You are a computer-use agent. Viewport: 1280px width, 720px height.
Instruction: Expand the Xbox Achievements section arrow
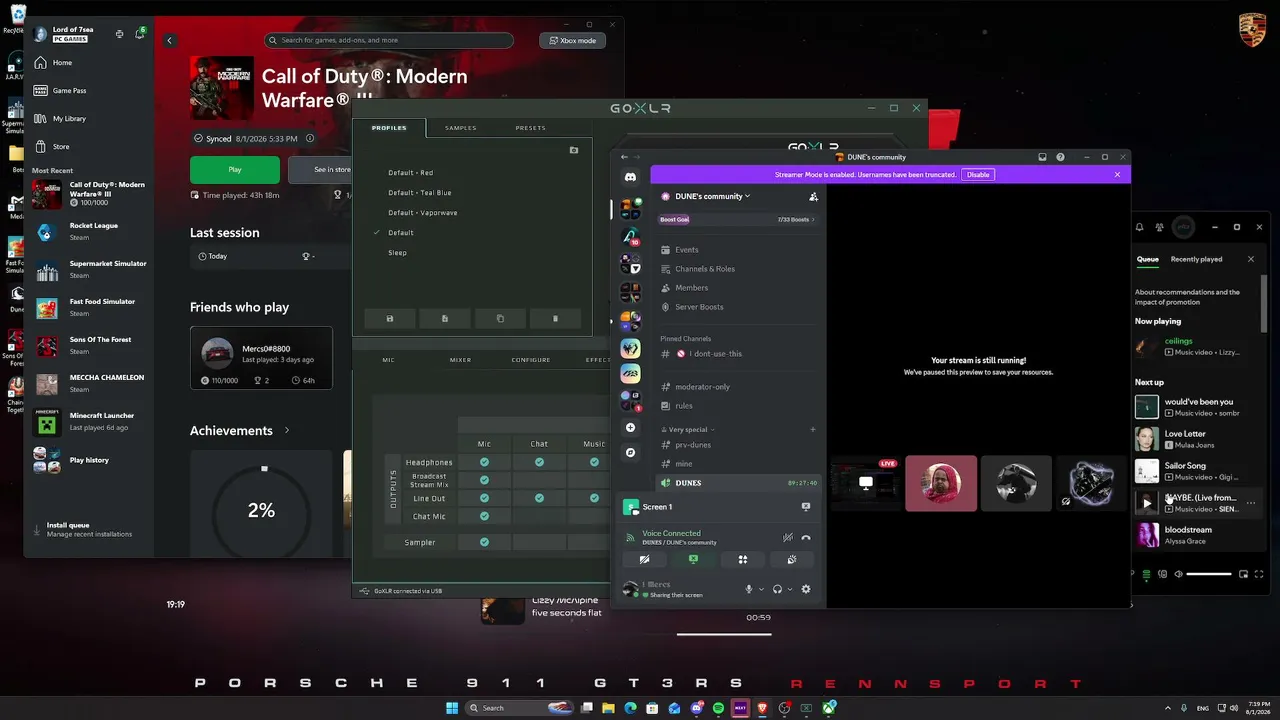coord(287,430)
